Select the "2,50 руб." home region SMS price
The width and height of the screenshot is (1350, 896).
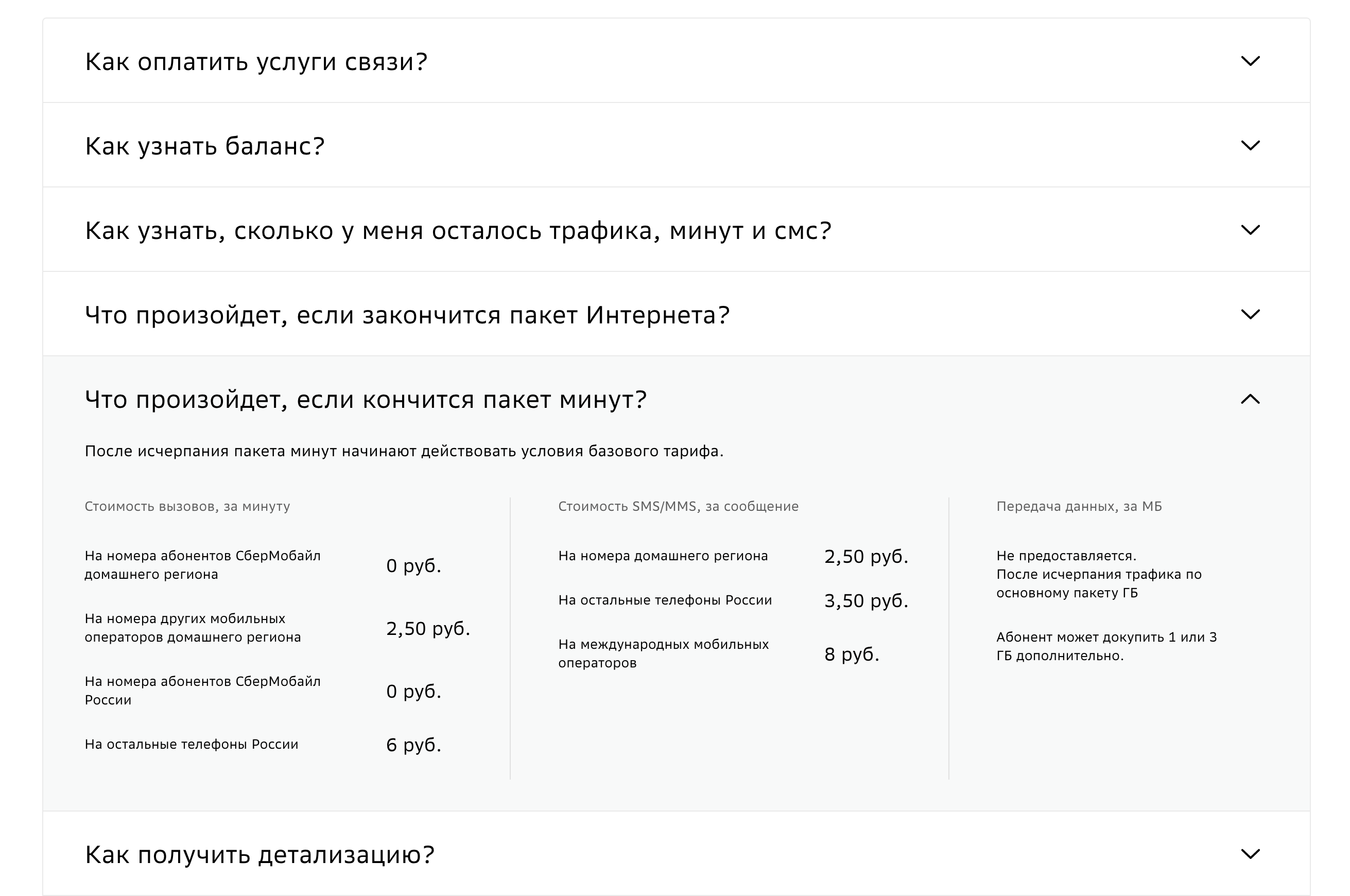click(x=867, y=556)
